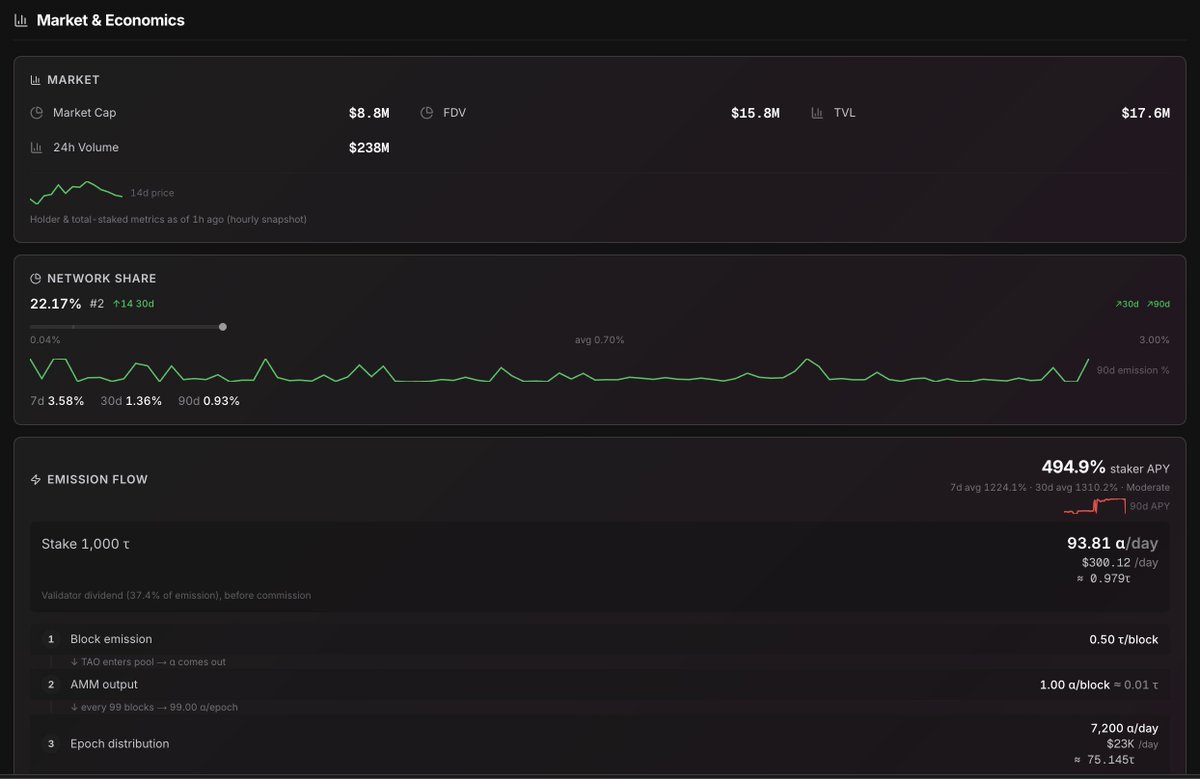
Task: Click the Block emission row label
Action: coord(111,639)
